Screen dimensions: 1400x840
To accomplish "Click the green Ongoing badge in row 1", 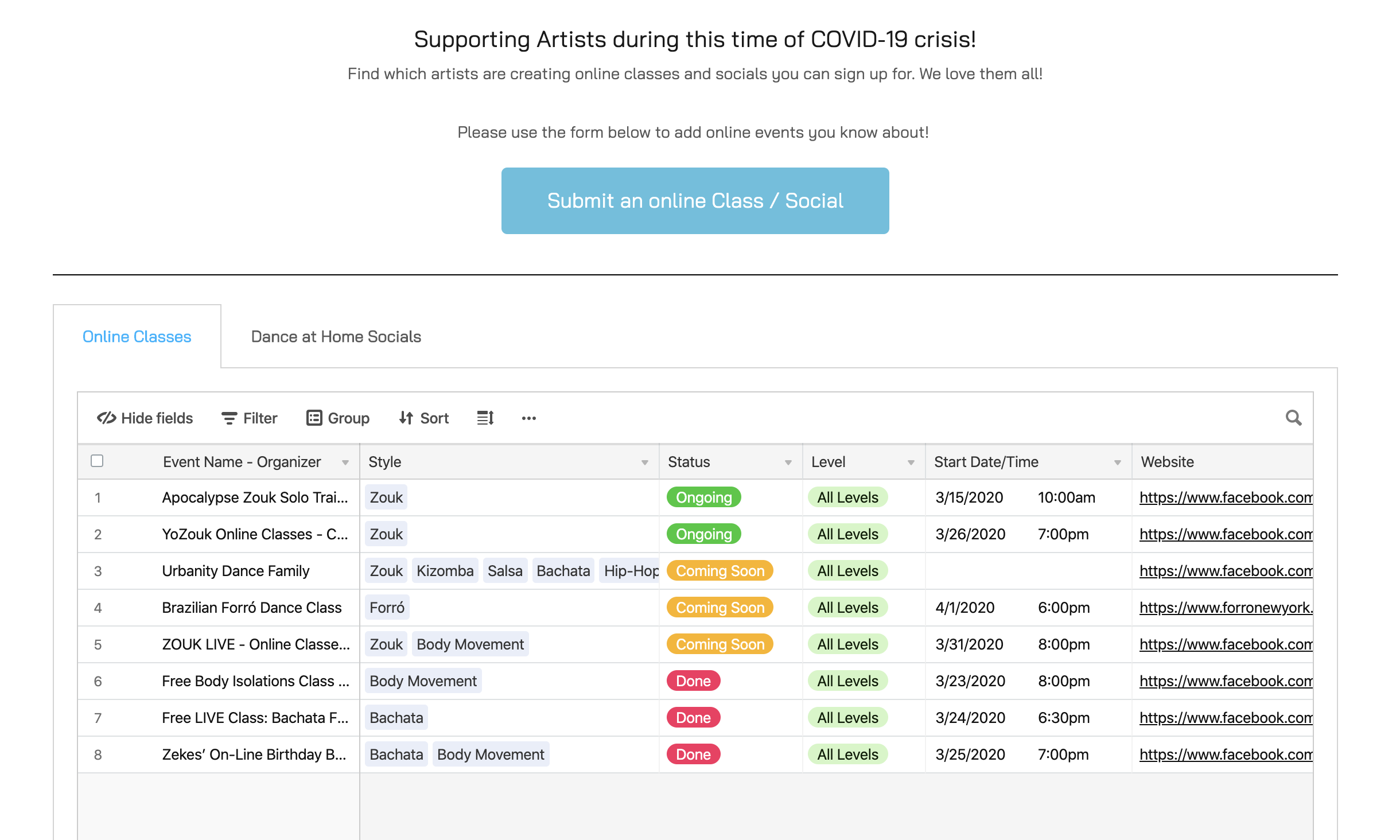I will click(703, 497).
